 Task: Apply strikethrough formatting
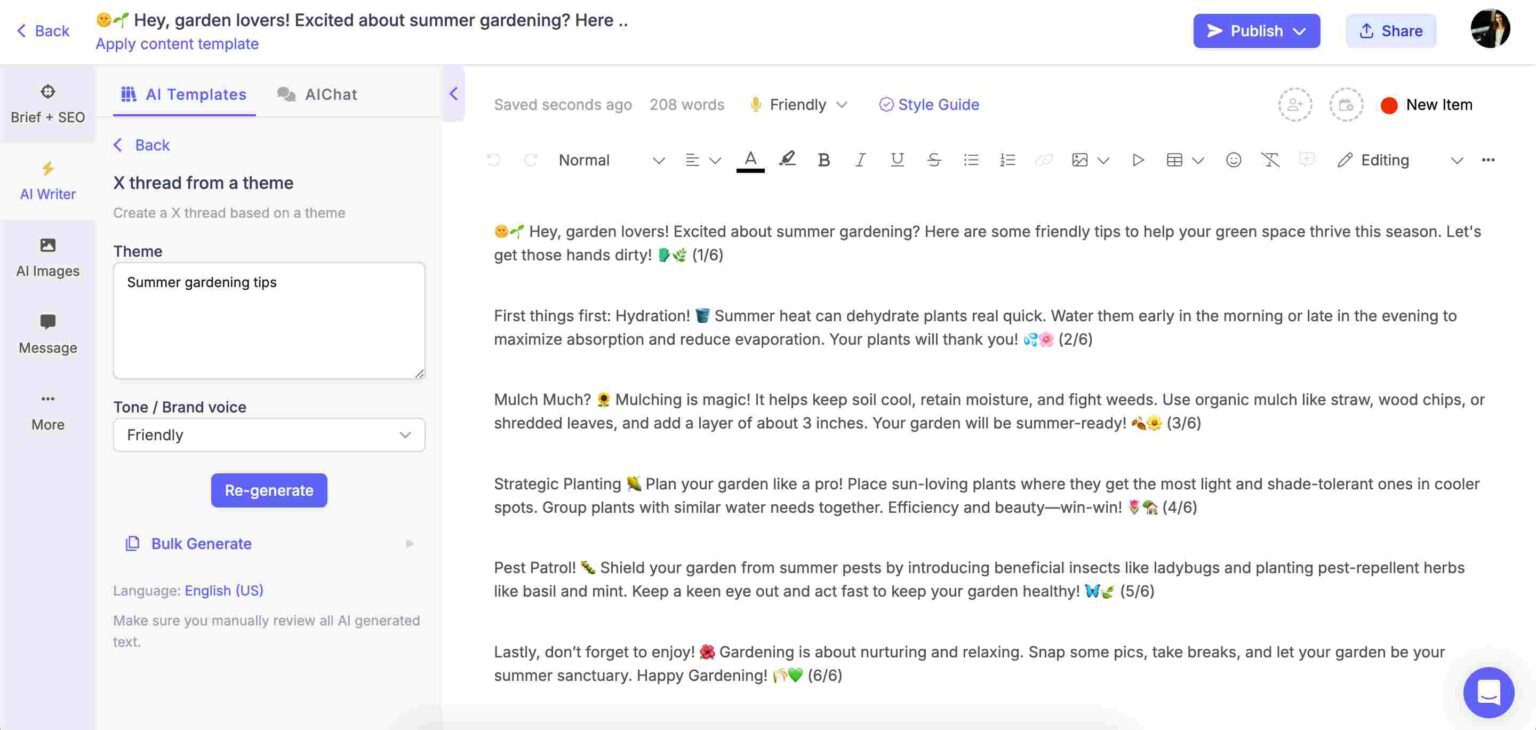(x=933, y=159)
